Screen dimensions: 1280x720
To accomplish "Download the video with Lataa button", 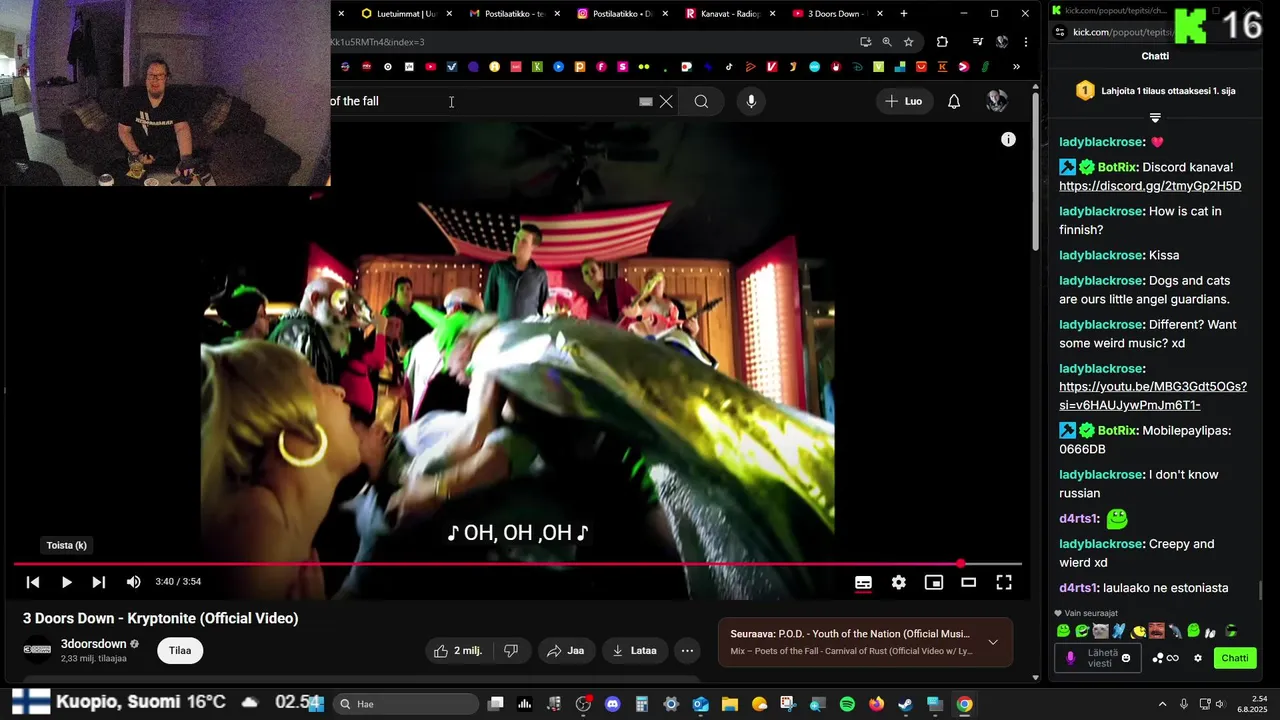I will coord(634,651).
